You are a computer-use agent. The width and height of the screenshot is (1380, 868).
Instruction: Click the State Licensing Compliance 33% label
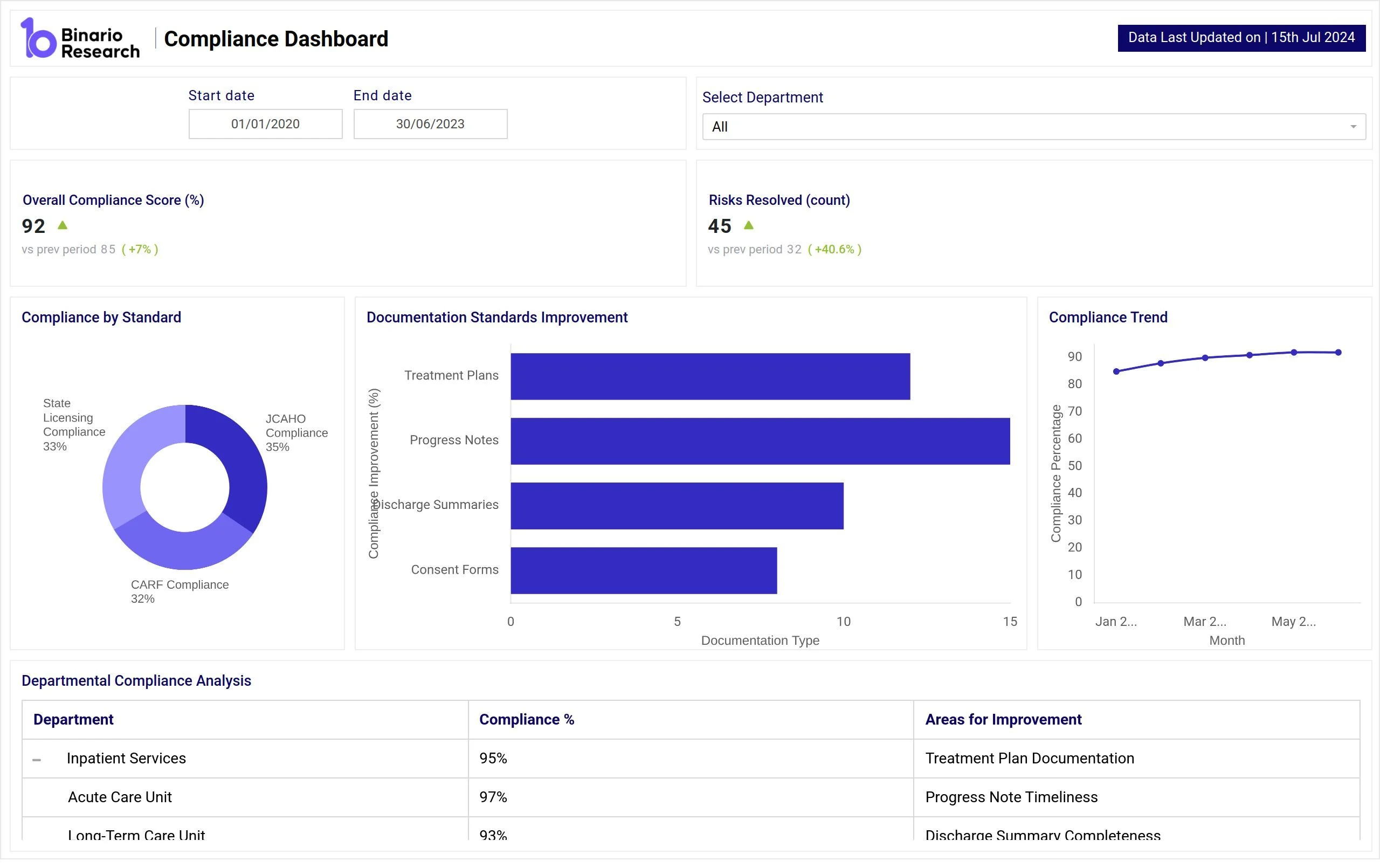74,425
